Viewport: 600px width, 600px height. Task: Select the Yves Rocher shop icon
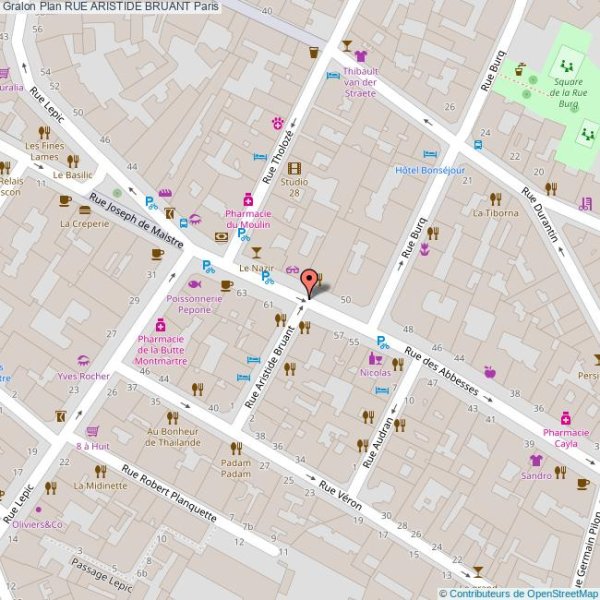tap(84, 360)
